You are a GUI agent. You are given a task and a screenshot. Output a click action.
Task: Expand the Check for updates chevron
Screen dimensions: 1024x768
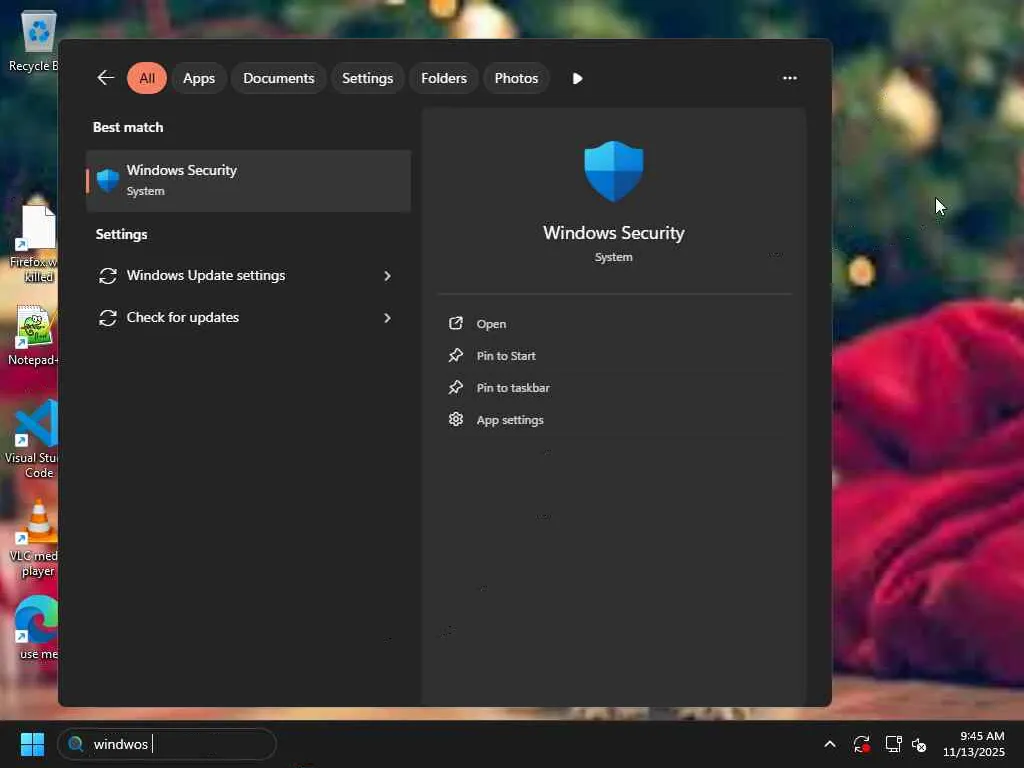(387, 317)
